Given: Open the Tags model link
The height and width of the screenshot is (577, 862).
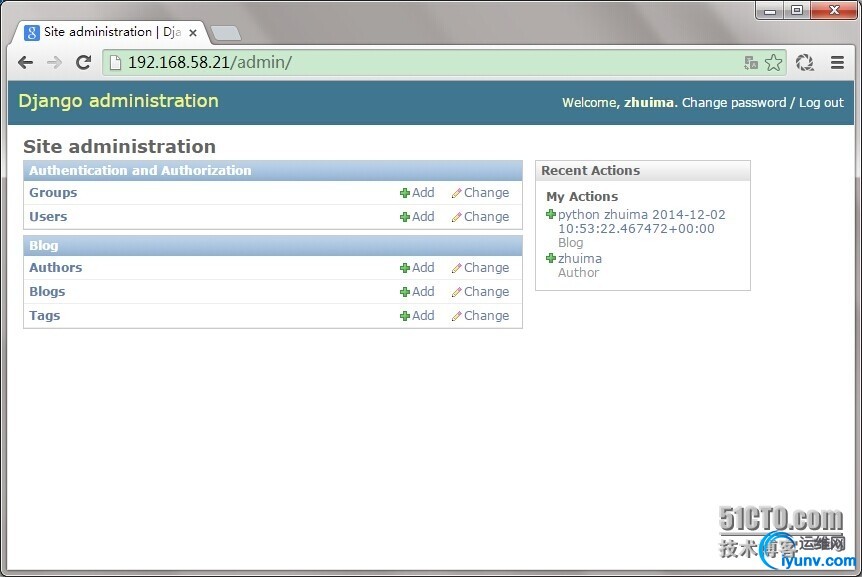Looking at the screenshot, I should 45,316.
